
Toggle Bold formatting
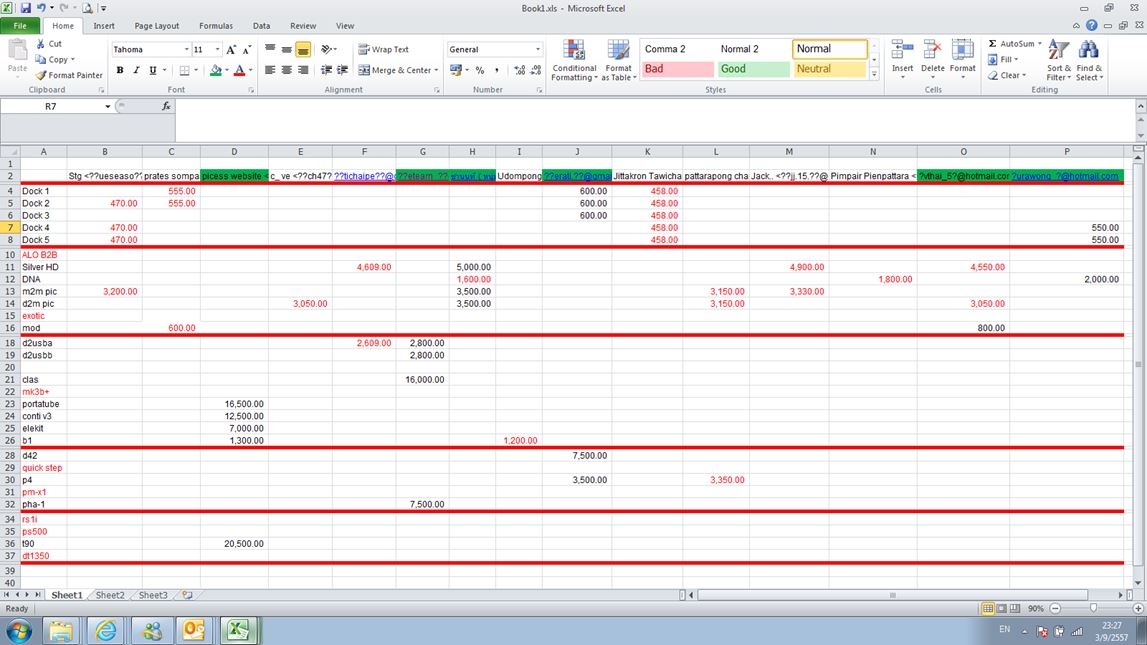120,70
